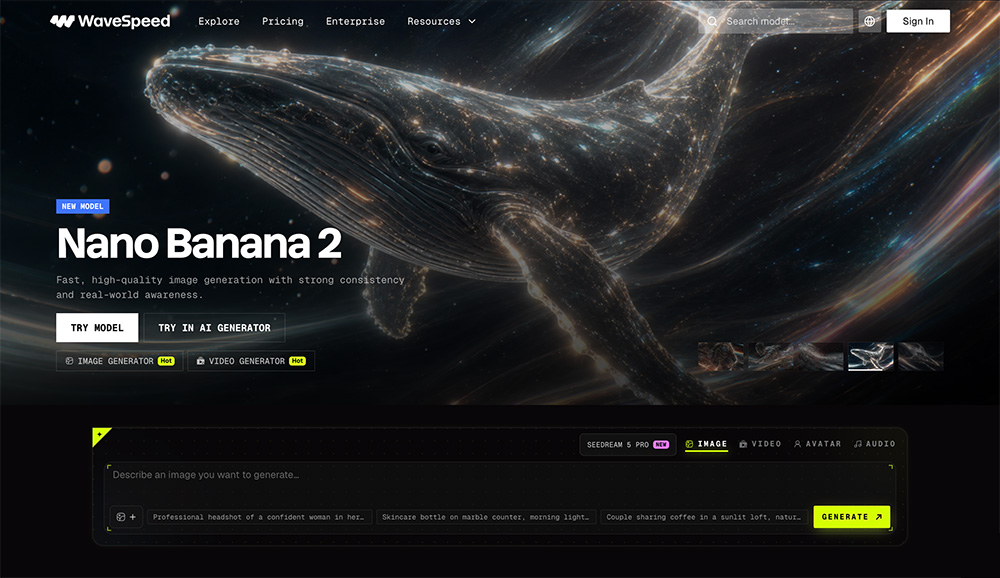1000x578 pixels.
Task: Open the SEEDREAM 5 PRO model selector
Action: [628, 445]
